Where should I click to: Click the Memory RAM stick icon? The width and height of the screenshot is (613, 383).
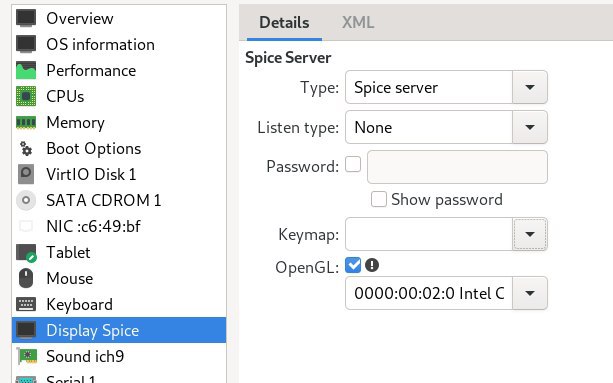click(26, 122)
